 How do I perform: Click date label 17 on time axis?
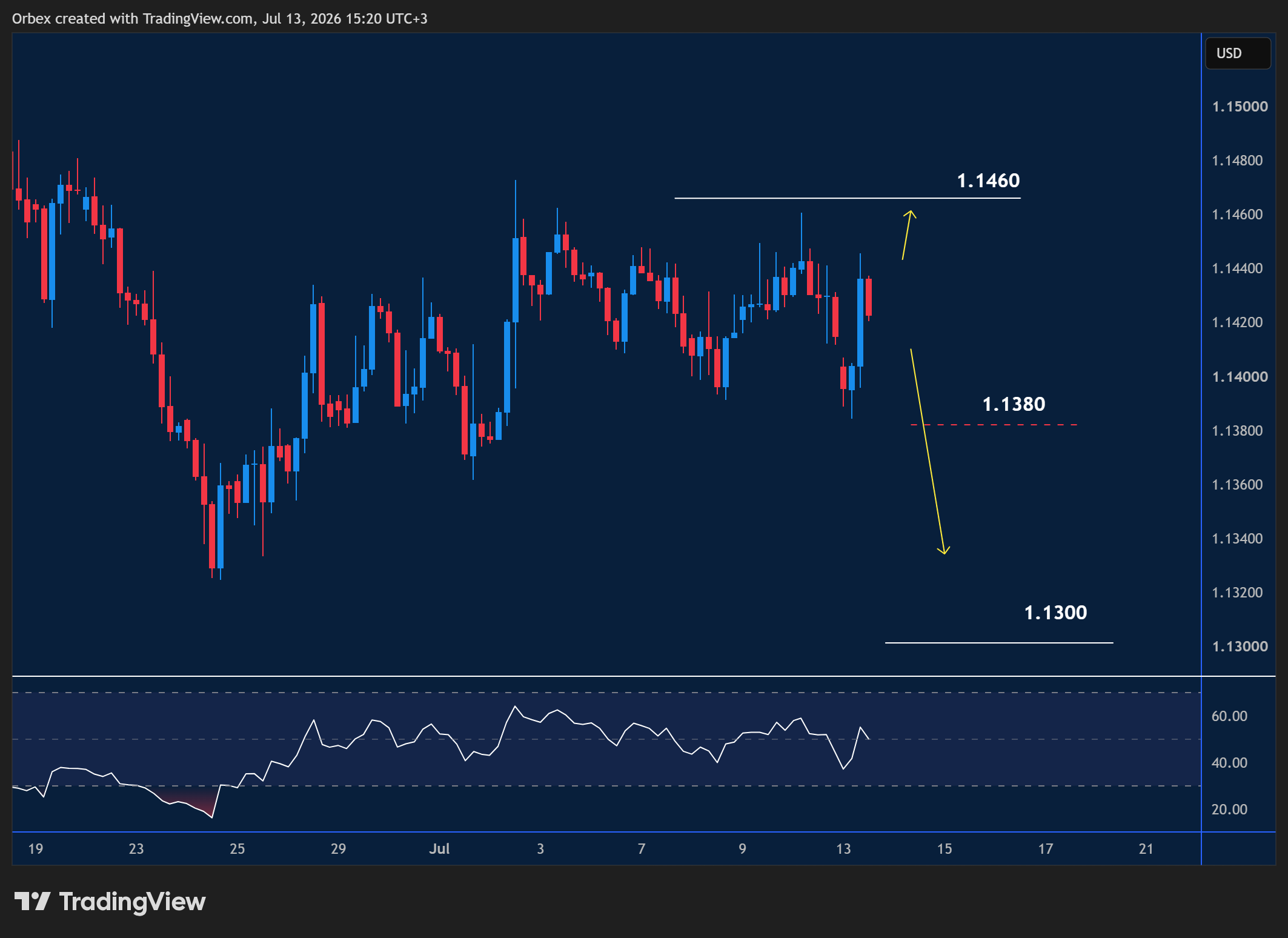pos(1046,849)
